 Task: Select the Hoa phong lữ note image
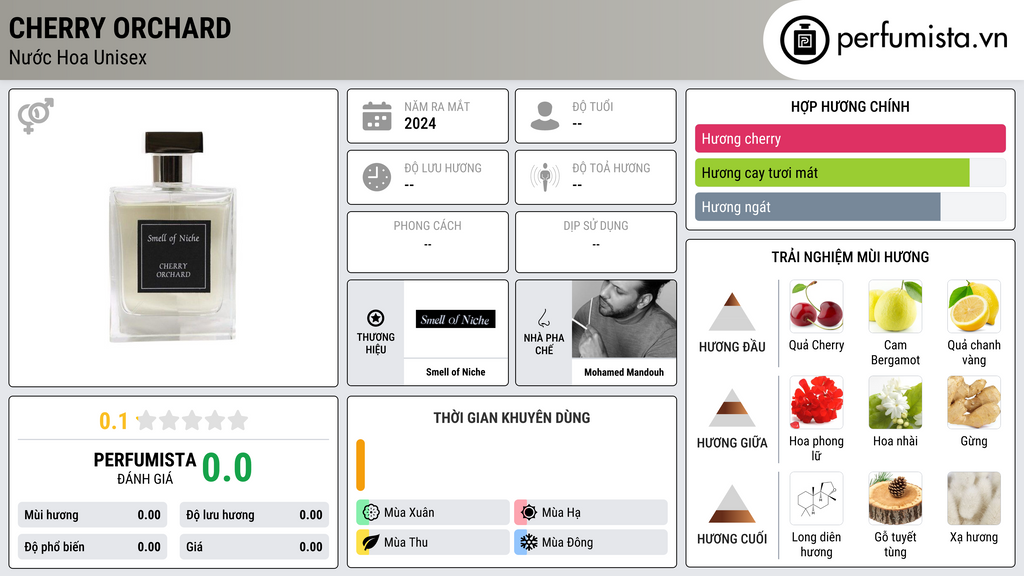coord(816,402)
